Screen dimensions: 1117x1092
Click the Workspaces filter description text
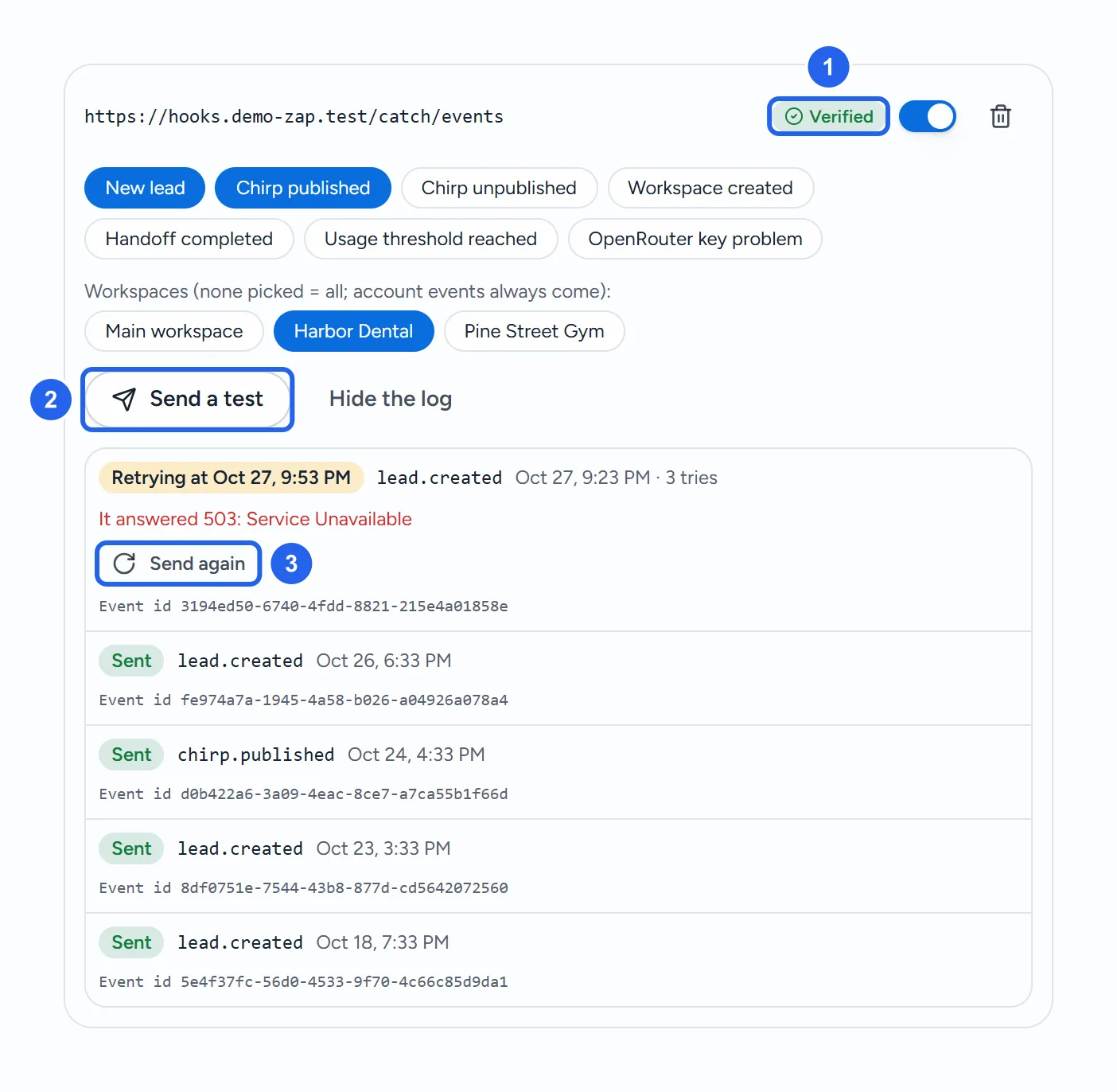pyautogui.click(x=348, y=291)
